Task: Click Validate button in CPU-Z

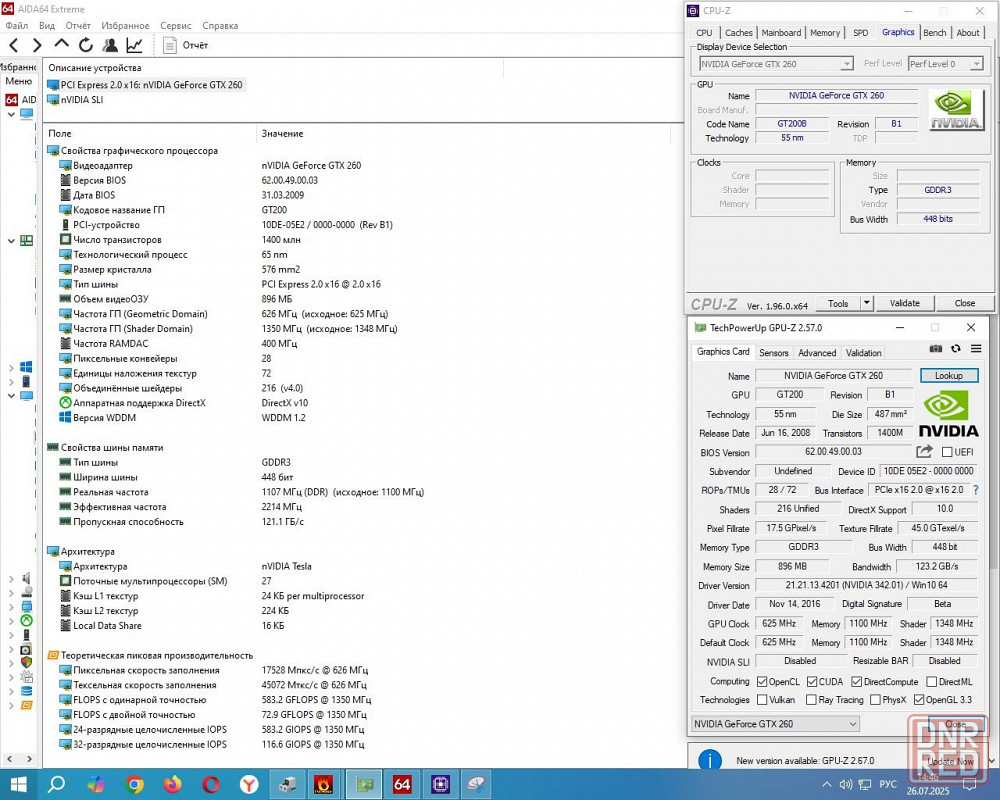Action: point(904,303)
